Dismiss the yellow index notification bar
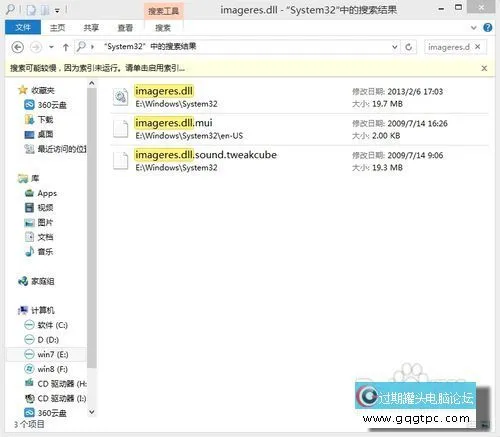500x437 pixels. click(x=484, y=68)
